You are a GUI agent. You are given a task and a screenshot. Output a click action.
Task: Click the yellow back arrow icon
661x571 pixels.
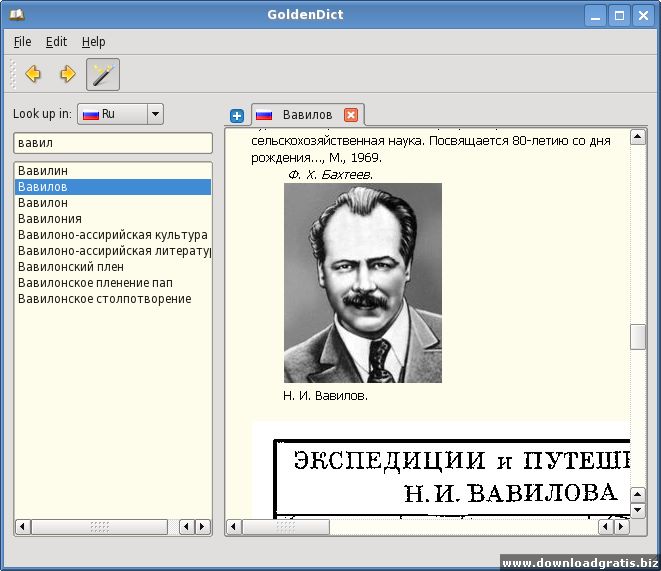(33, 74)
